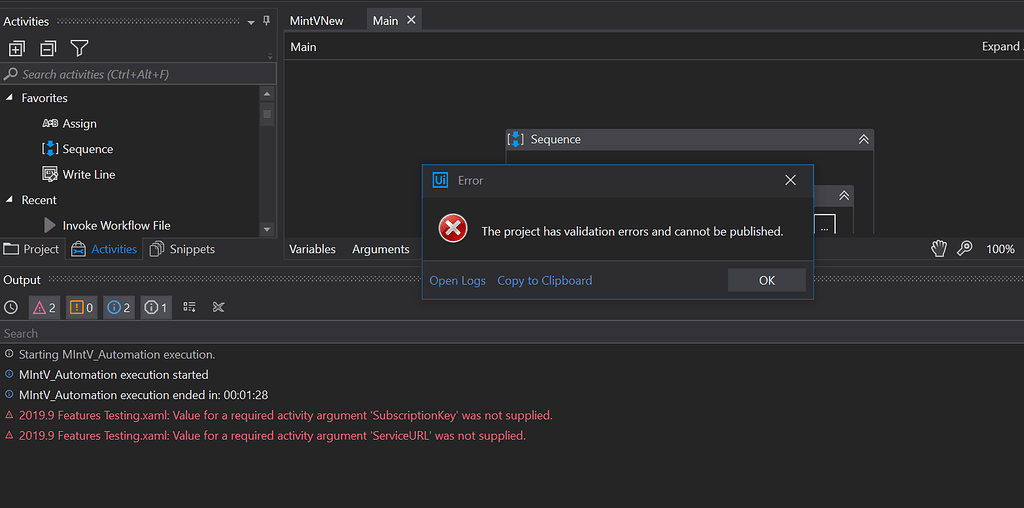The width and height of the screenshot is (1024, 508).
Task: Click the scissors Clear All output icon
Action: point(220,307)
